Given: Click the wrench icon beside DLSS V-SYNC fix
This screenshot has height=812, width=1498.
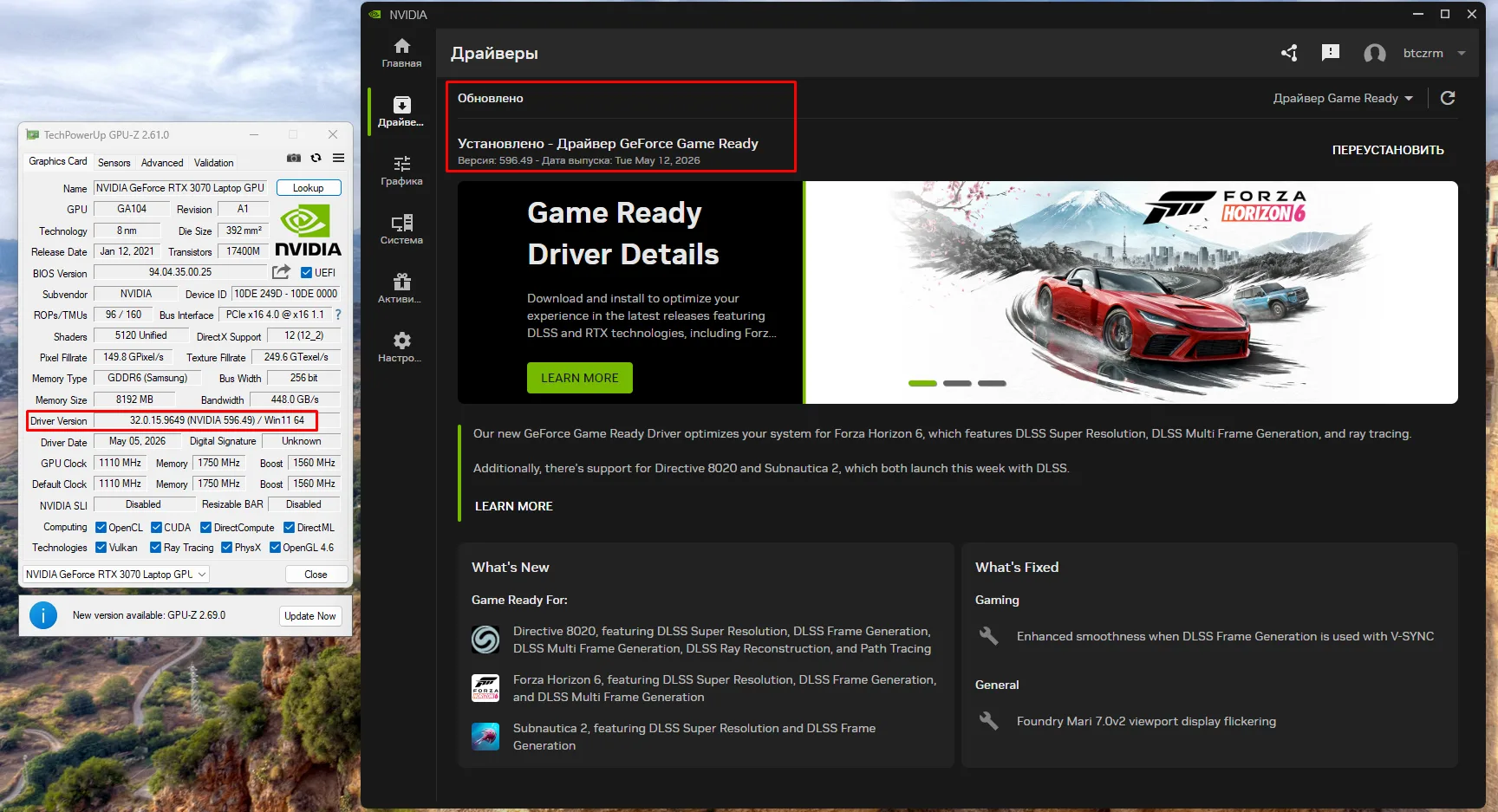Looking at the screenshot, I should tap(989, 636).
